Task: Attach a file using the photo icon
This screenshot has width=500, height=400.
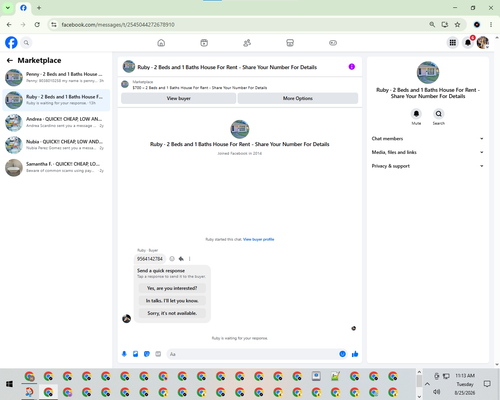Action: pyautogui.click(x=136, y=354)
